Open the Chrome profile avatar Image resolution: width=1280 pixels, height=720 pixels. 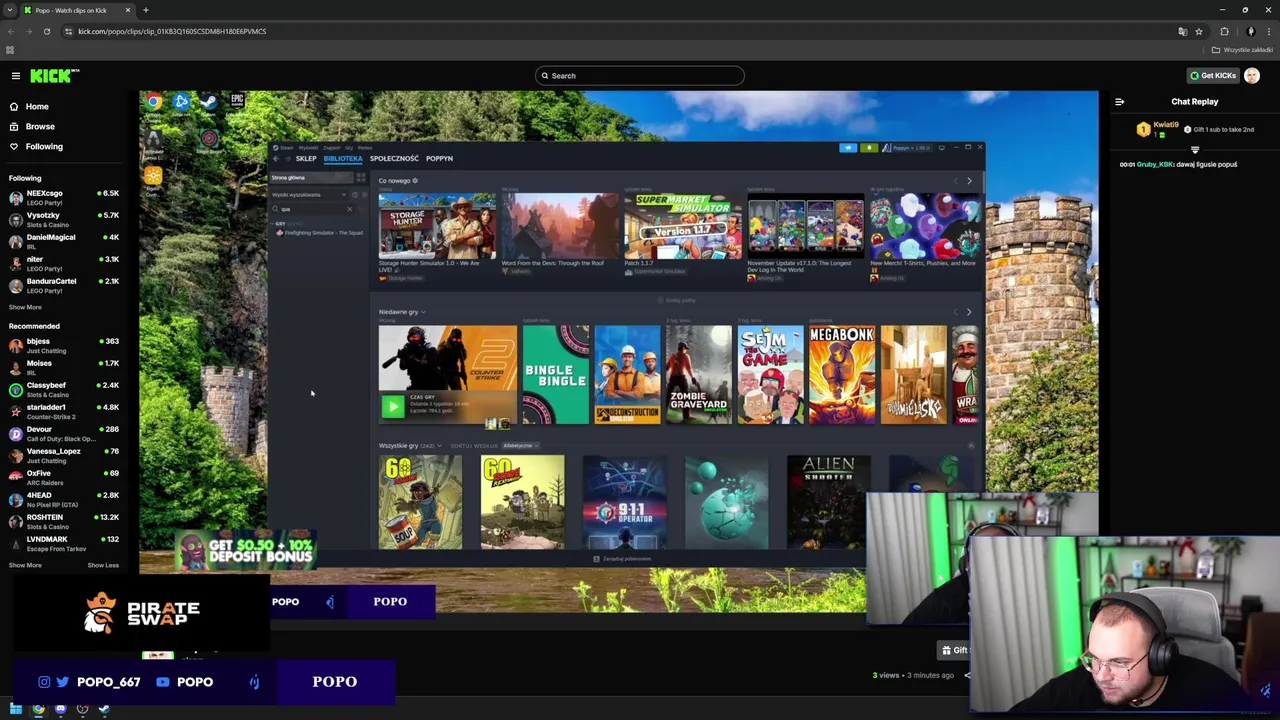(x=1250, y=31)
